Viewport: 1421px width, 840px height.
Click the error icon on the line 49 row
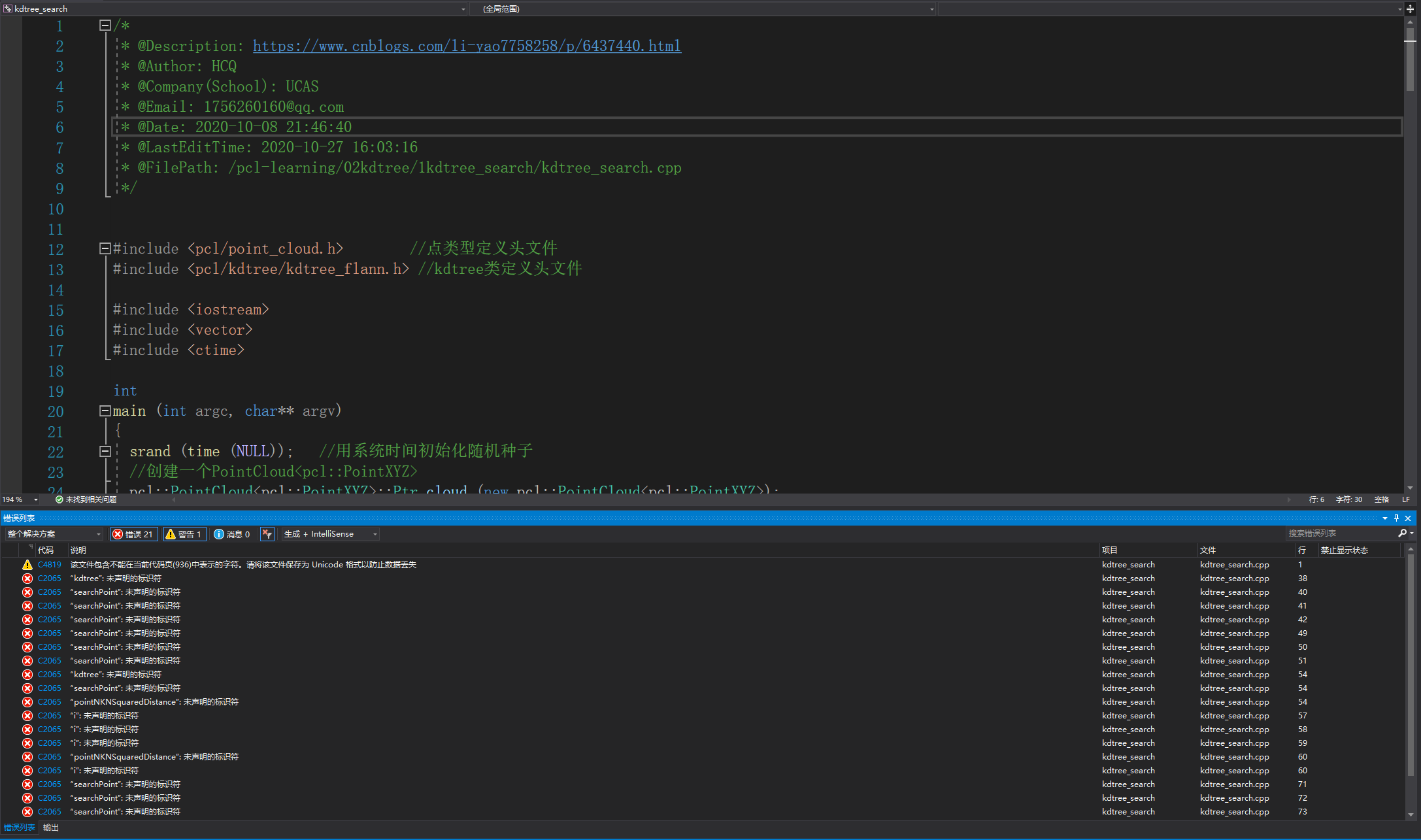(27, 633)
